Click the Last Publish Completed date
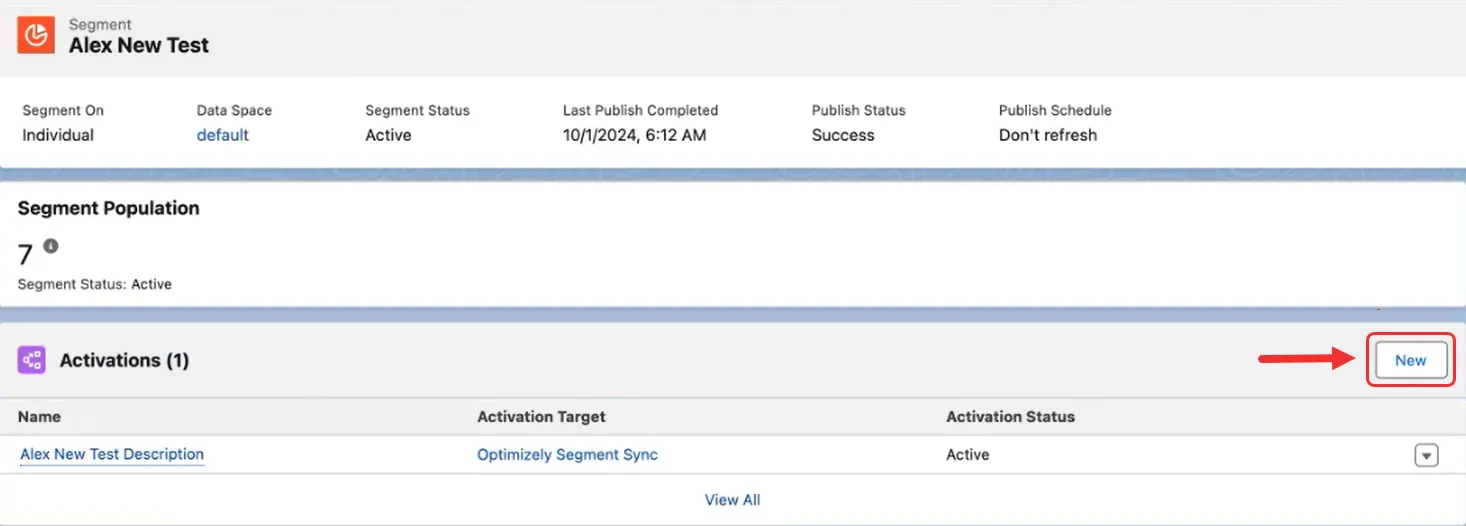 (635, 135)
